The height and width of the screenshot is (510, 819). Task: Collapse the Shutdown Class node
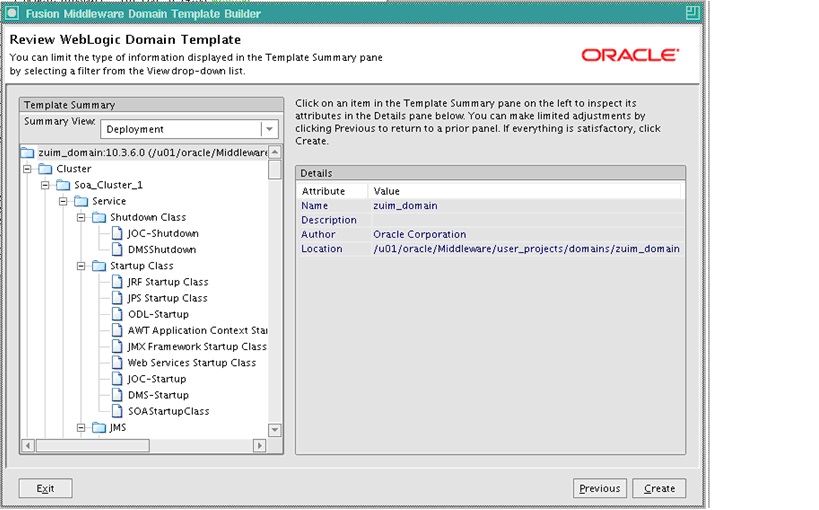(x=81, y=217)
